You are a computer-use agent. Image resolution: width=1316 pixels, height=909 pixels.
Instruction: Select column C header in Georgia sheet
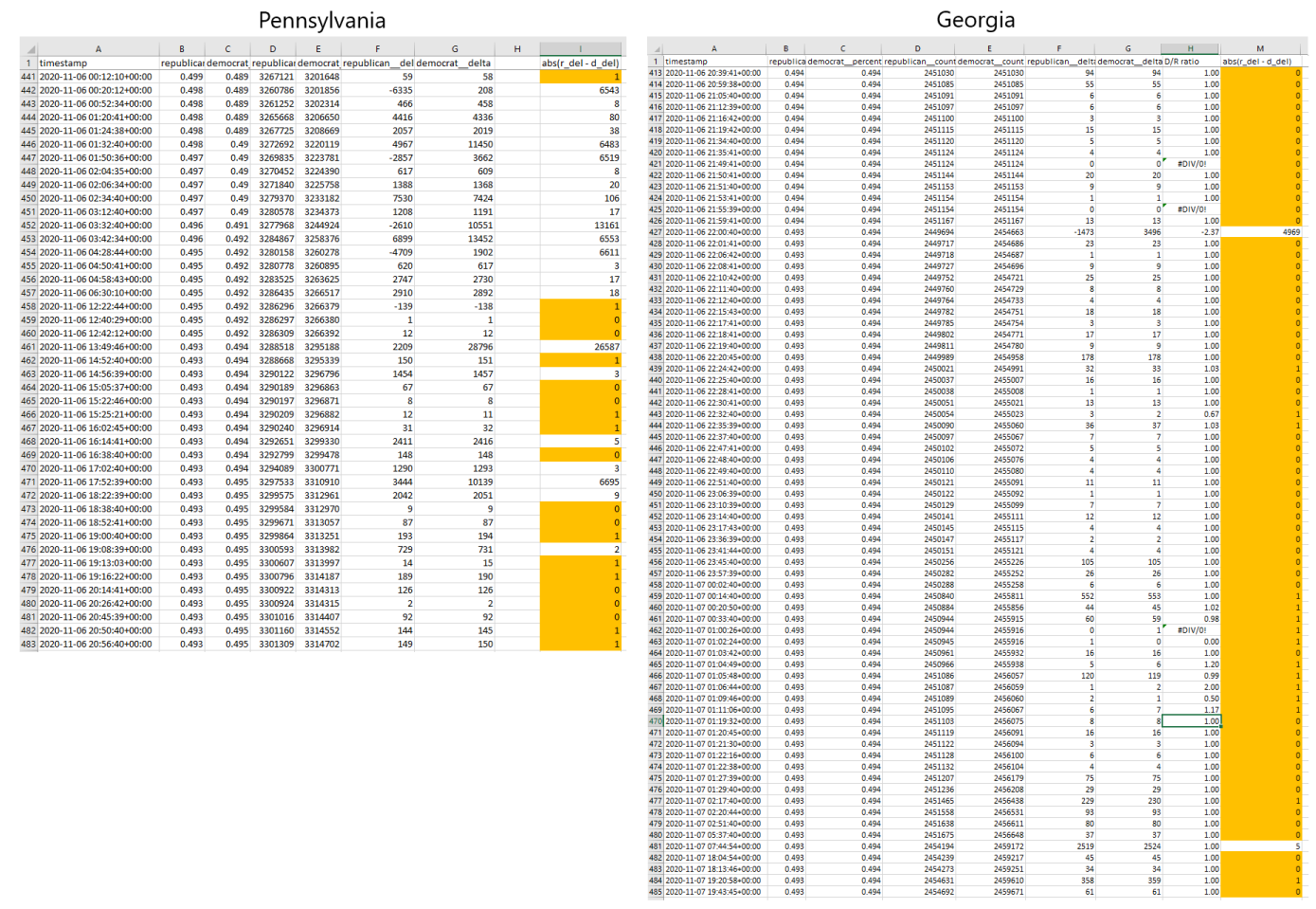click(x=842, y=48)
